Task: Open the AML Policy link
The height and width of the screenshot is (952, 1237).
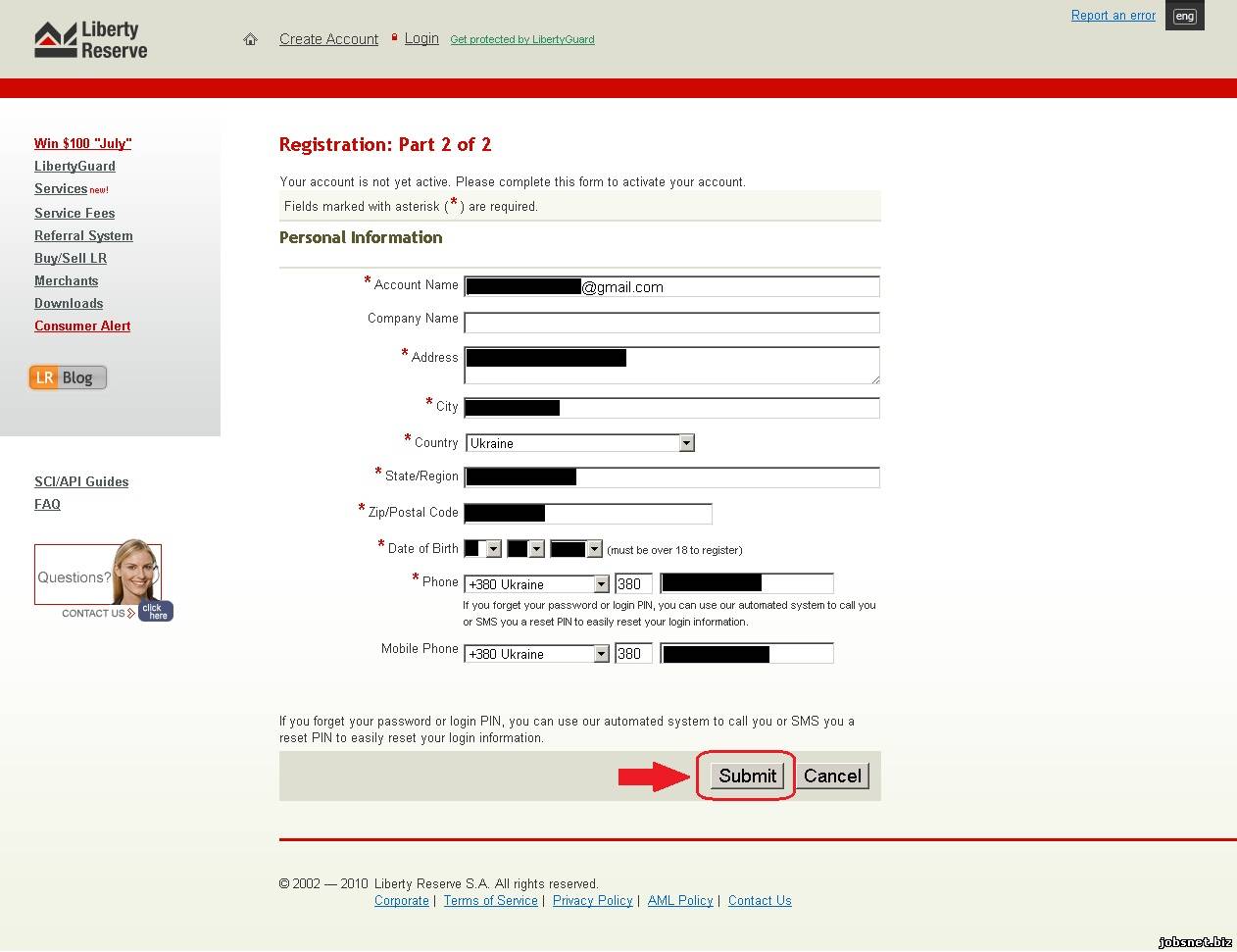Action: click(680, 900)
